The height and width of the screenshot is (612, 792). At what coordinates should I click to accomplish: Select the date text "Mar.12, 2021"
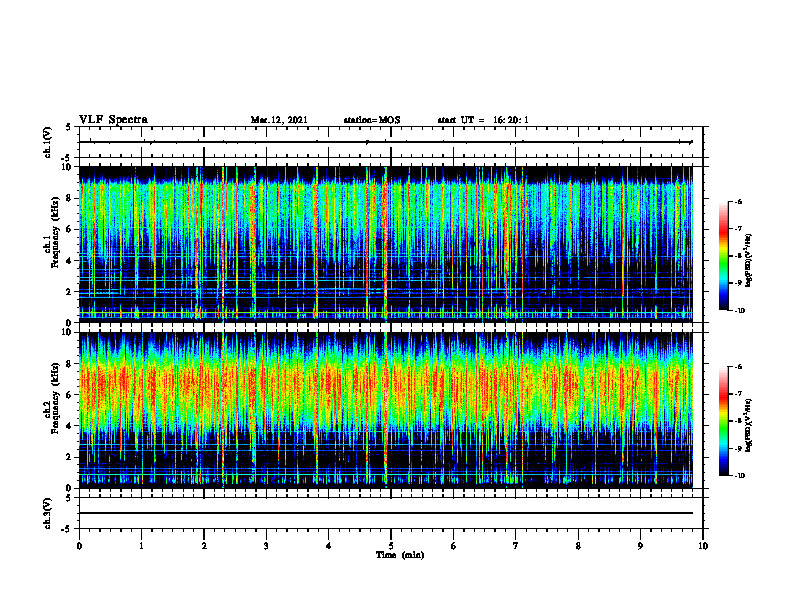click(279, 120)
